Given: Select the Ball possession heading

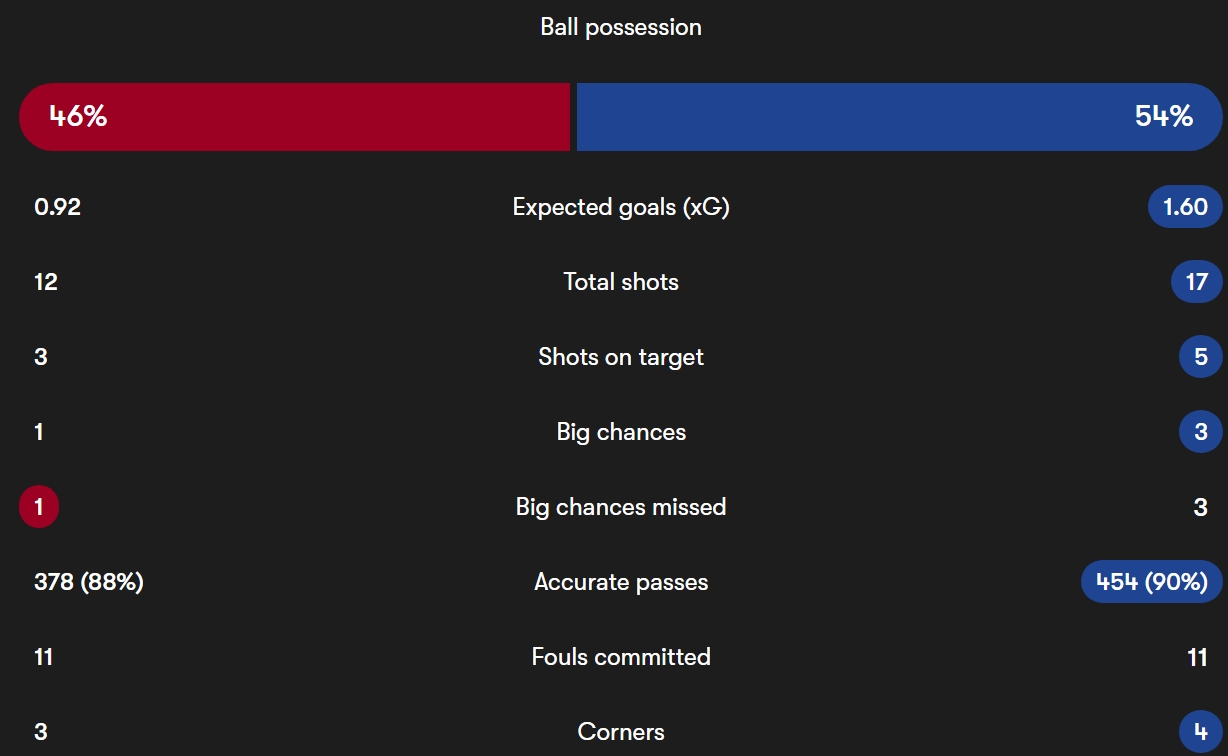Looking at the screenshot, I should click(621, 27).
